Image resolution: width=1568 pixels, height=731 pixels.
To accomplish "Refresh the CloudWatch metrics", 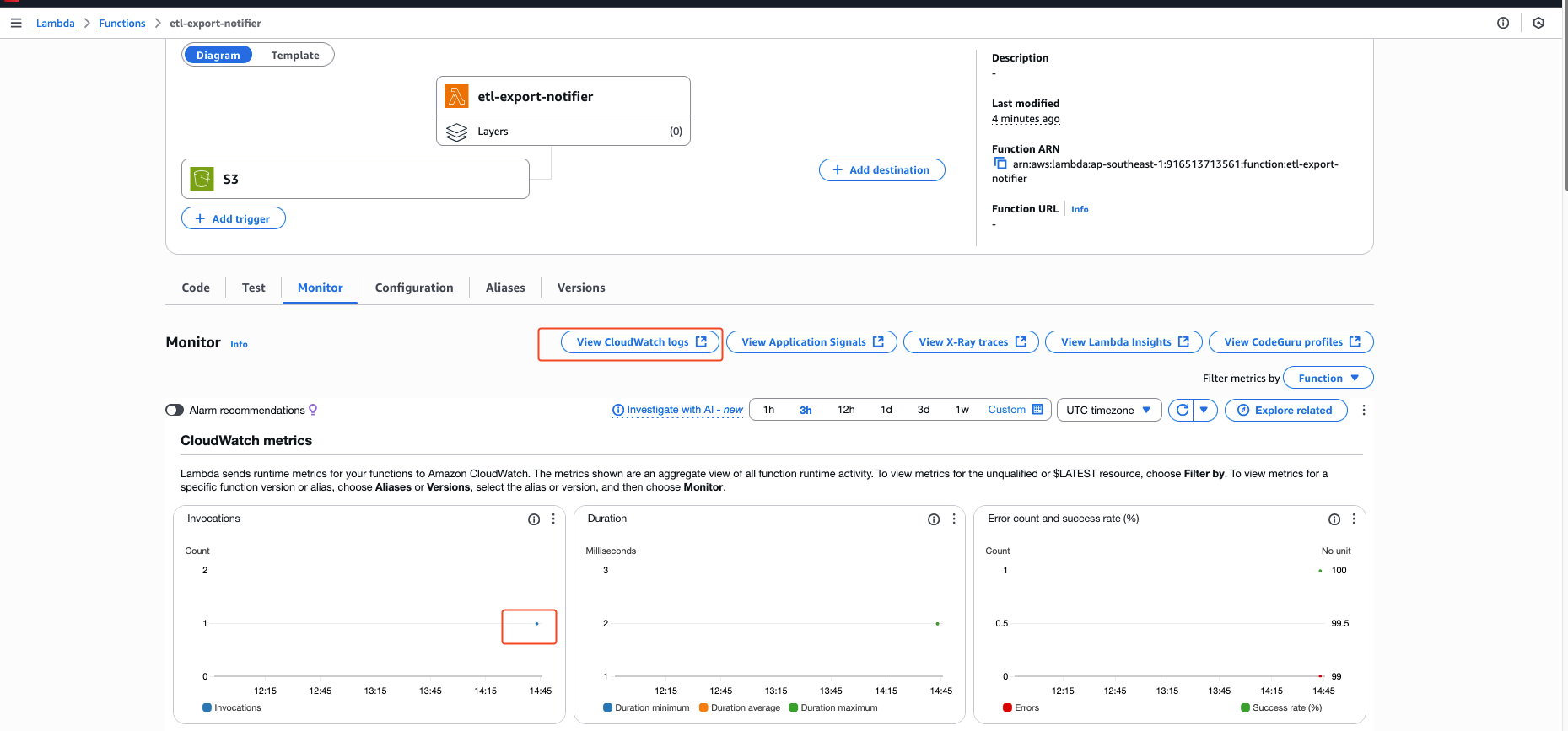I will (x=1182, y=410).
